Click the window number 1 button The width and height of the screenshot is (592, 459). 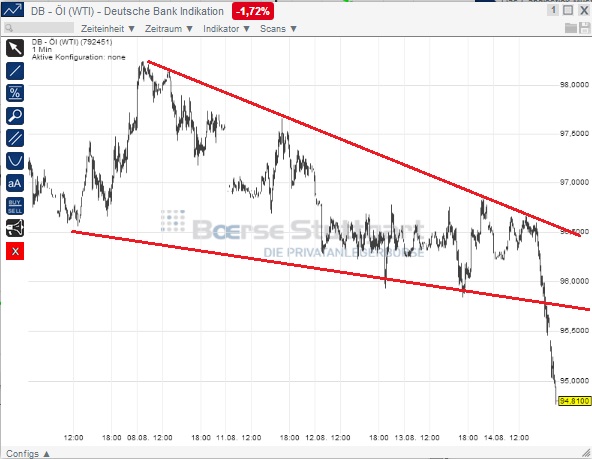tap(553, 10)
